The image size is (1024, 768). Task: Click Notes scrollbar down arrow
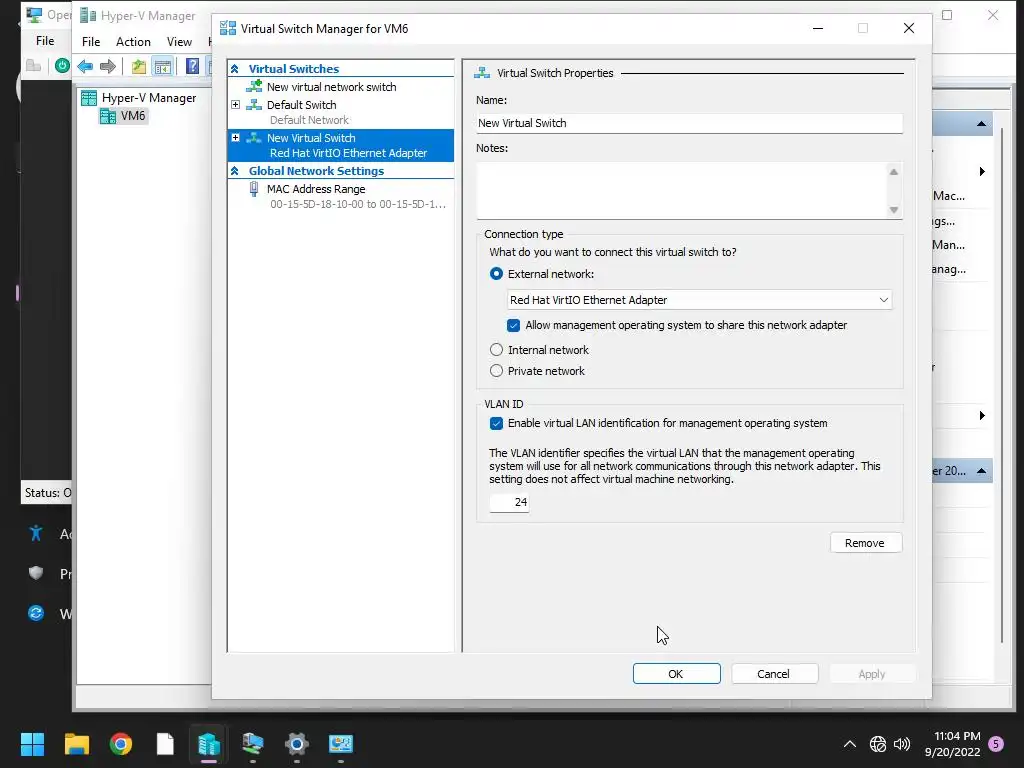(894, 210)
